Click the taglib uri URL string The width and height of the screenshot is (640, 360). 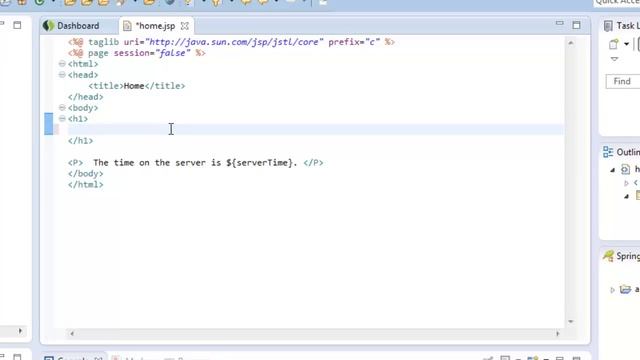click(235, 42)
